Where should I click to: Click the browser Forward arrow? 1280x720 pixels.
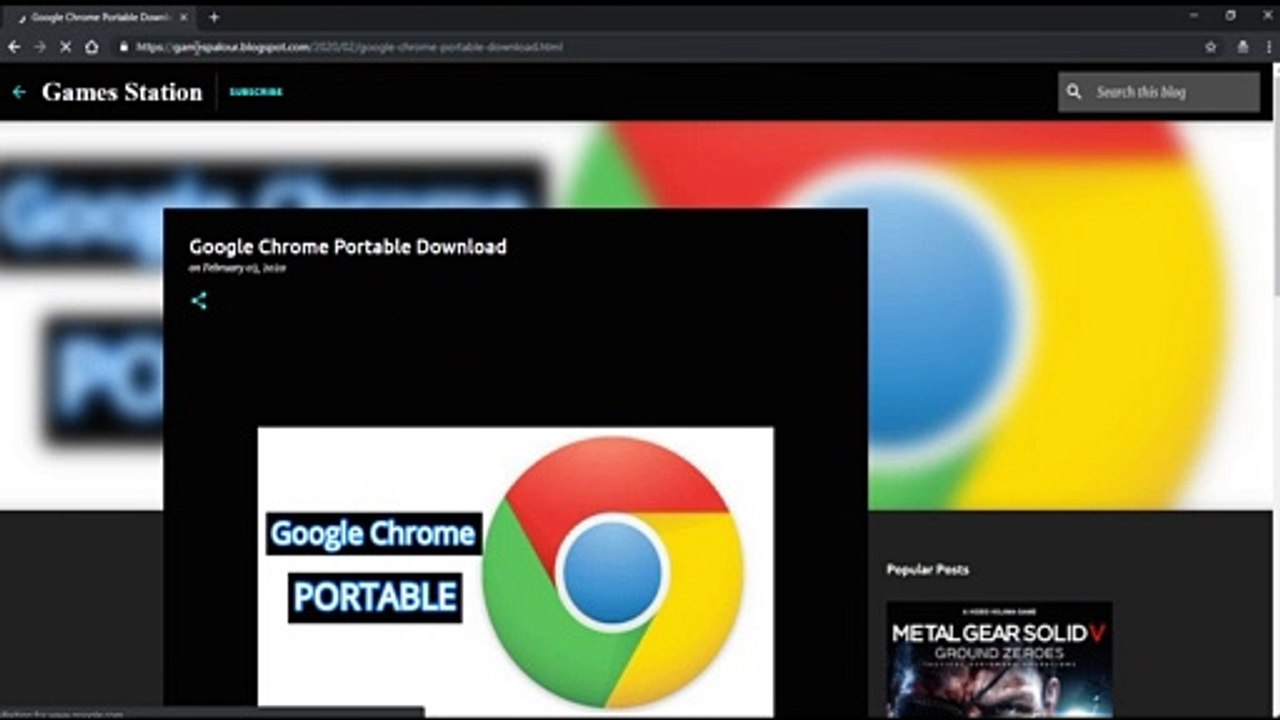pos(40,47)
